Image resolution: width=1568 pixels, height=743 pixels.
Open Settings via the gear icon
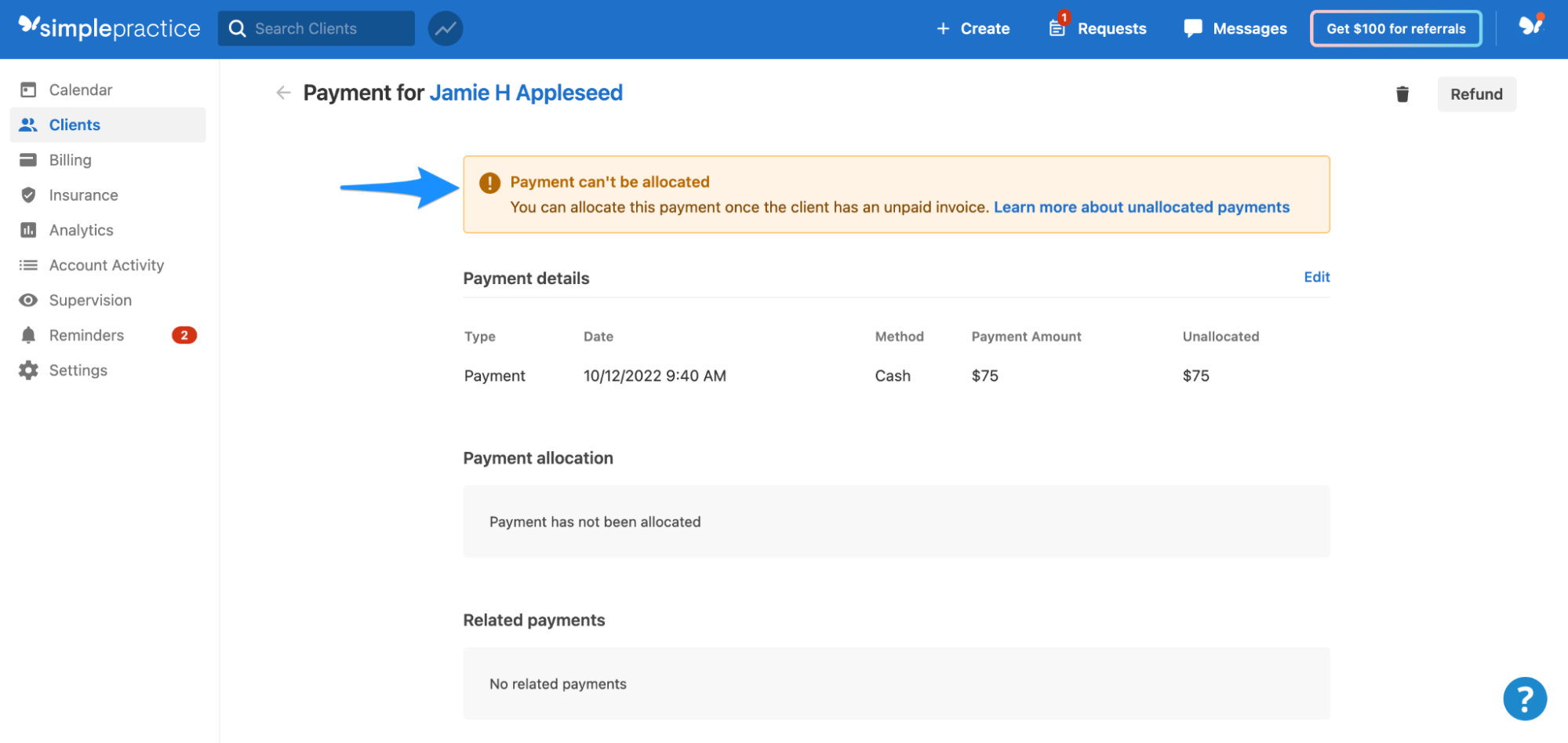coord(78,370)
